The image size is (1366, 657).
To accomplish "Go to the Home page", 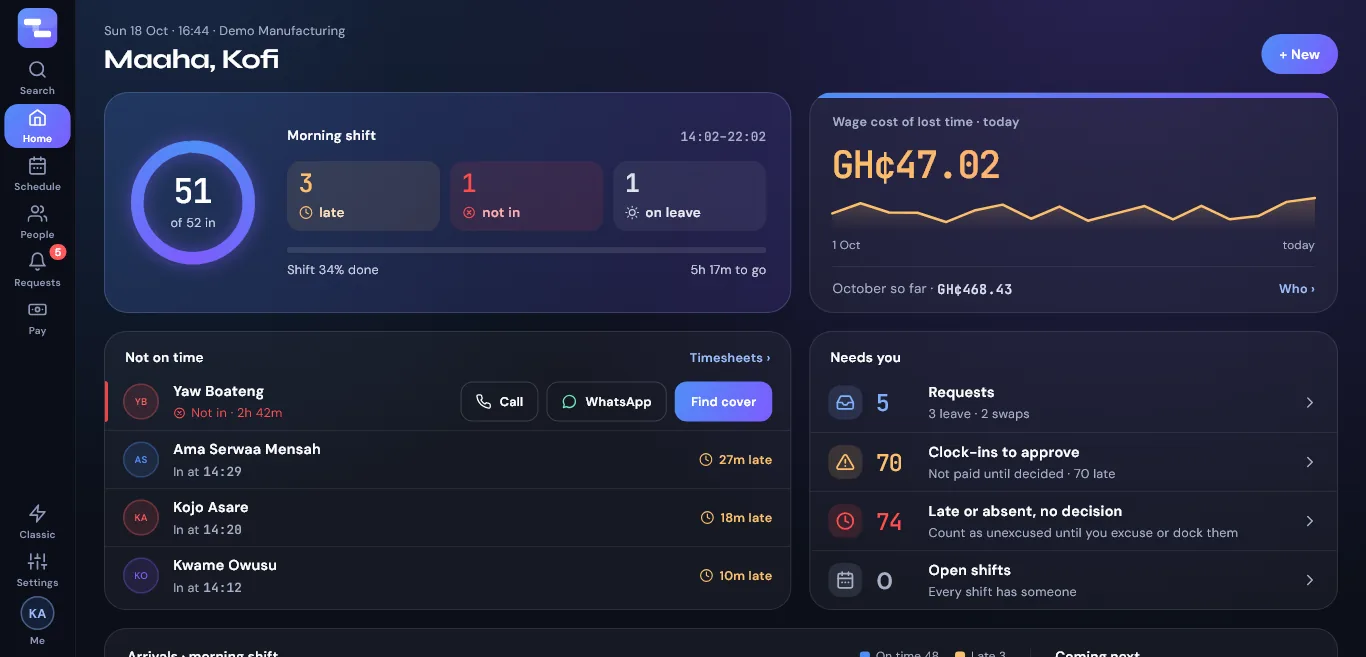I will pyautogui.click(x=37, y=126).
